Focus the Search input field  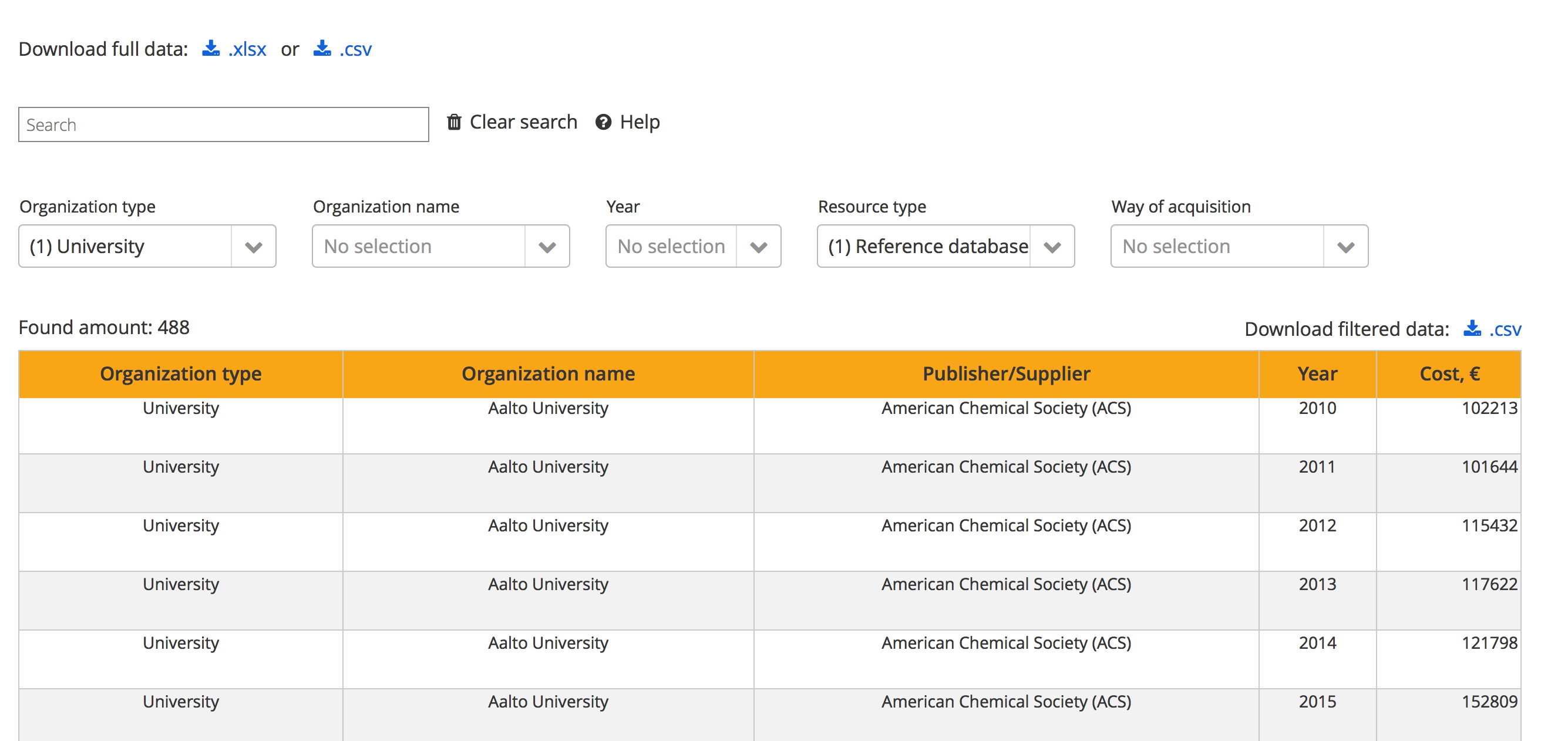(223, 124)
